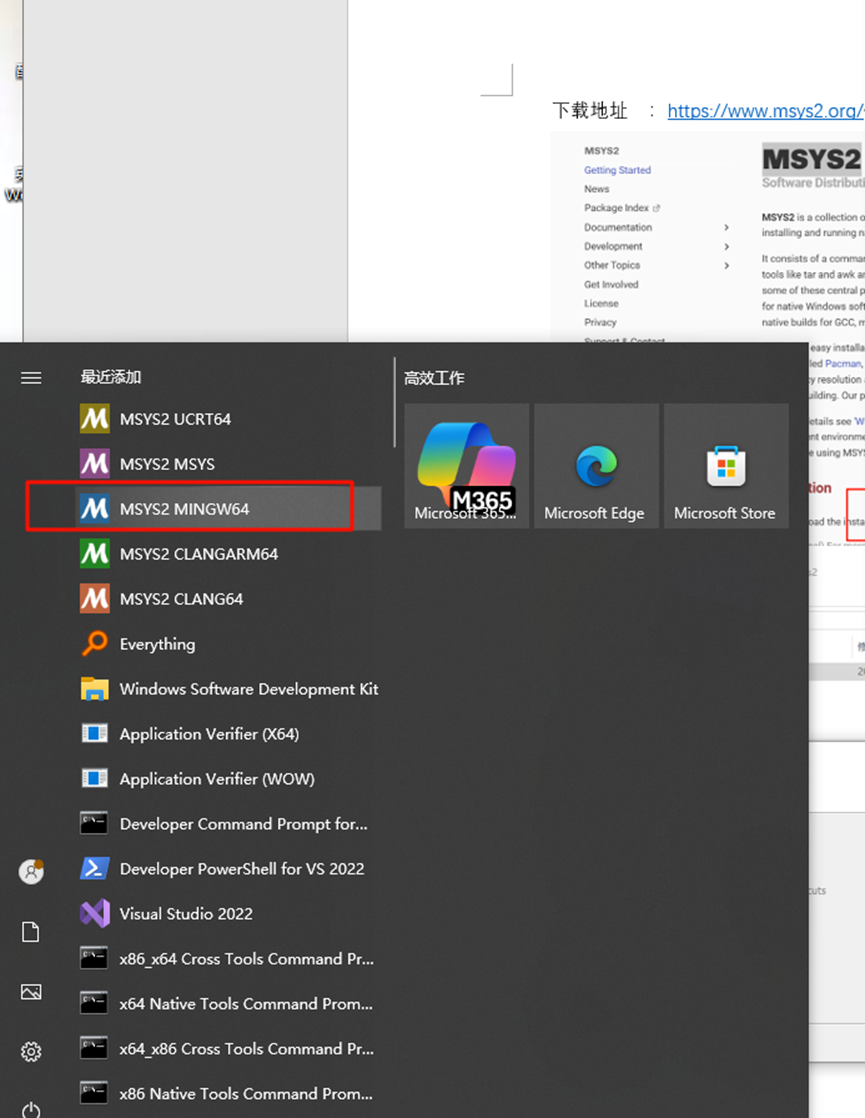Click Getting Started in MSYS2 page sidebar
The height and width of the screenshot is (1118, 865).
click(x=618, y=170)
